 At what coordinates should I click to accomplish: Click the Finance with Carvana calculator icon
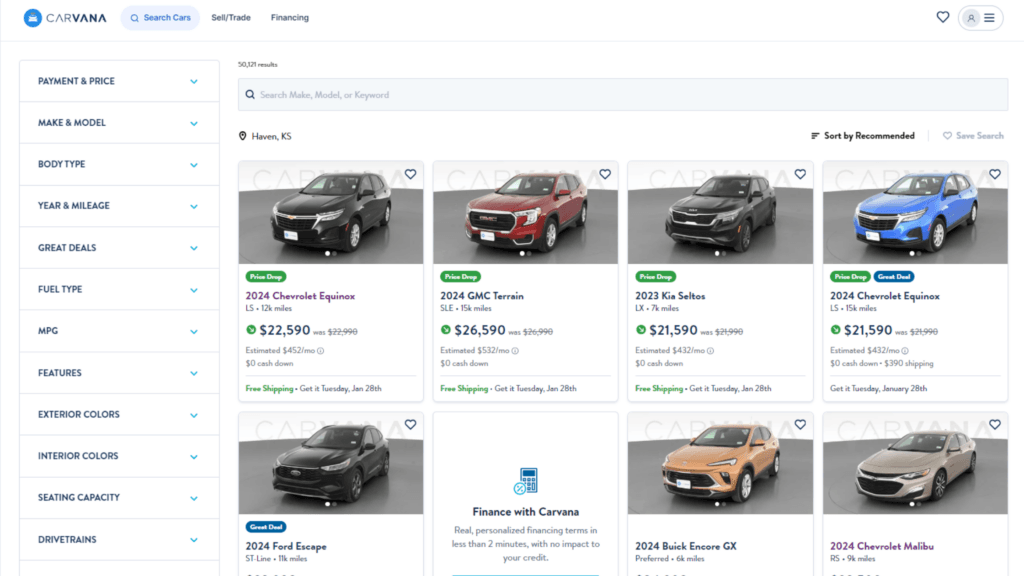point(526,481)
